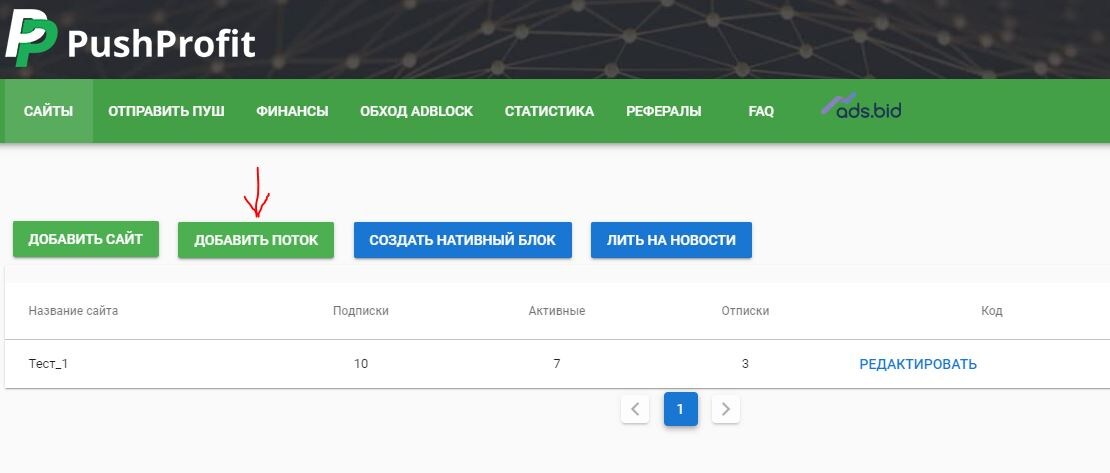Open the Отправить пуш menu
Screen dimensions: 1110x473
coord(166,111)
